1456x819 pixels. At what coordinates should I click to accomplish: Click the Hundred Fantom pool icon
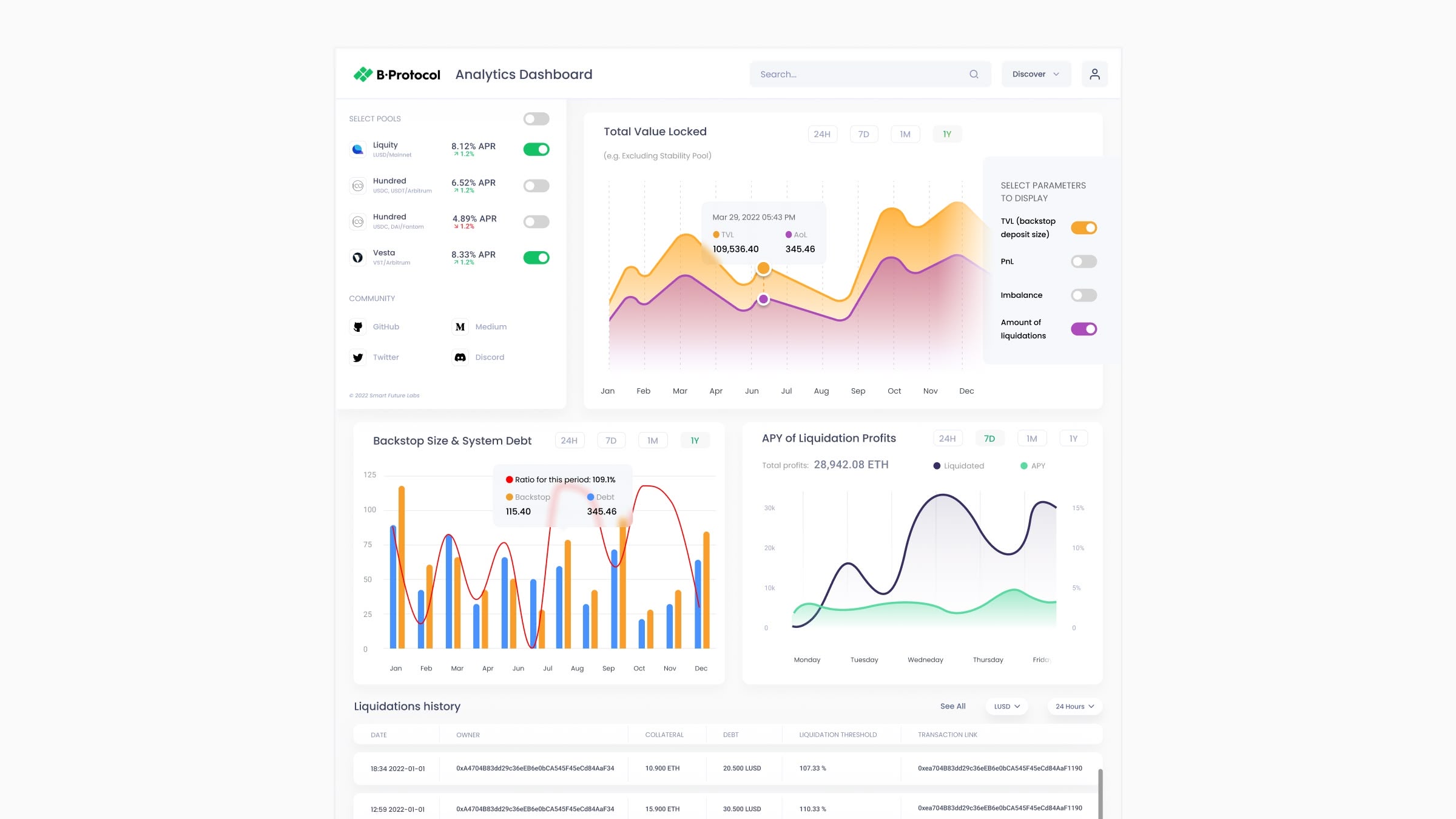pos(358,221)
